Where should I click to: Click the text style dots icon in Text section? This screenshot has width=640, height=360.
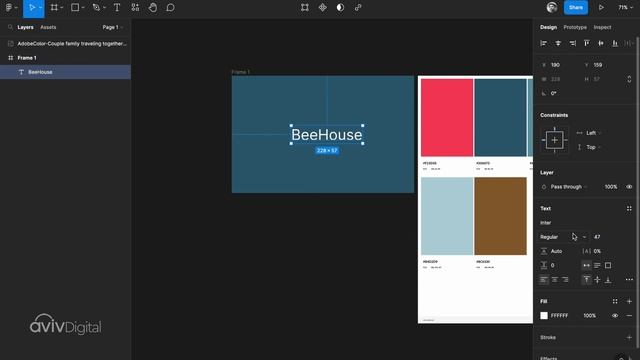[x=629, y=209]
